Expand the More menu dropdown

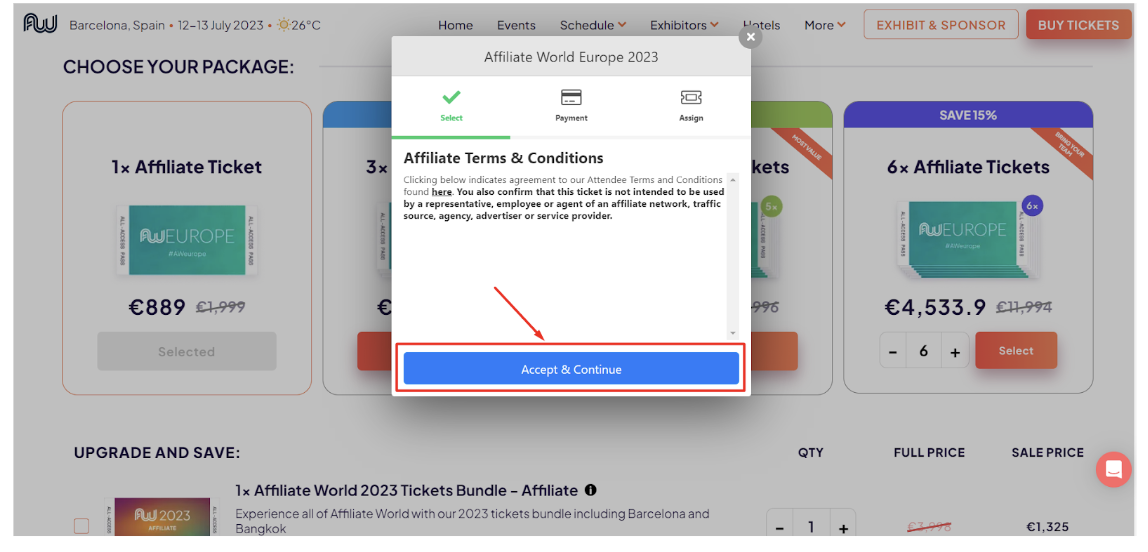pos(825,25)
